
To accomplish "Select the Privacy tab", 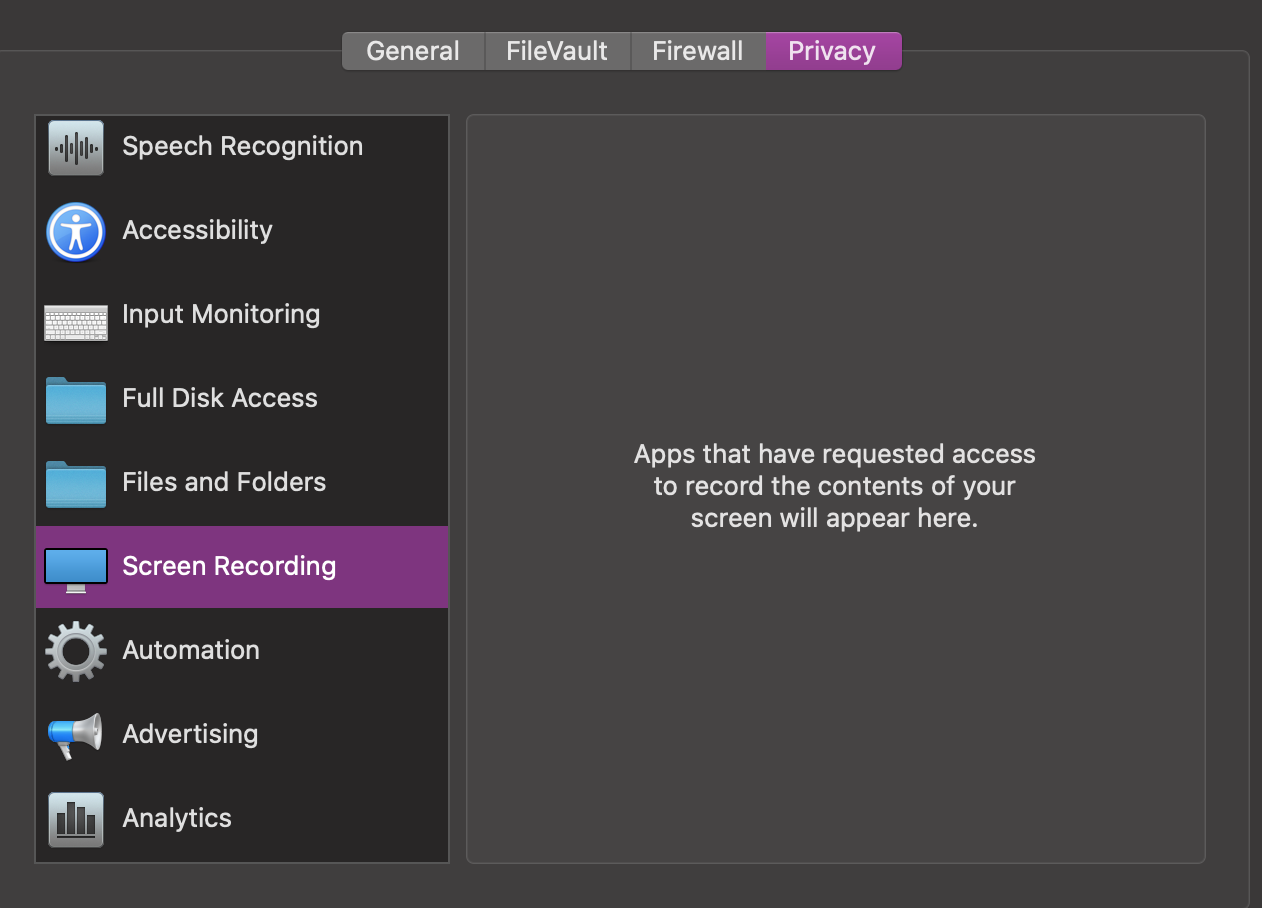I will 832,51.
